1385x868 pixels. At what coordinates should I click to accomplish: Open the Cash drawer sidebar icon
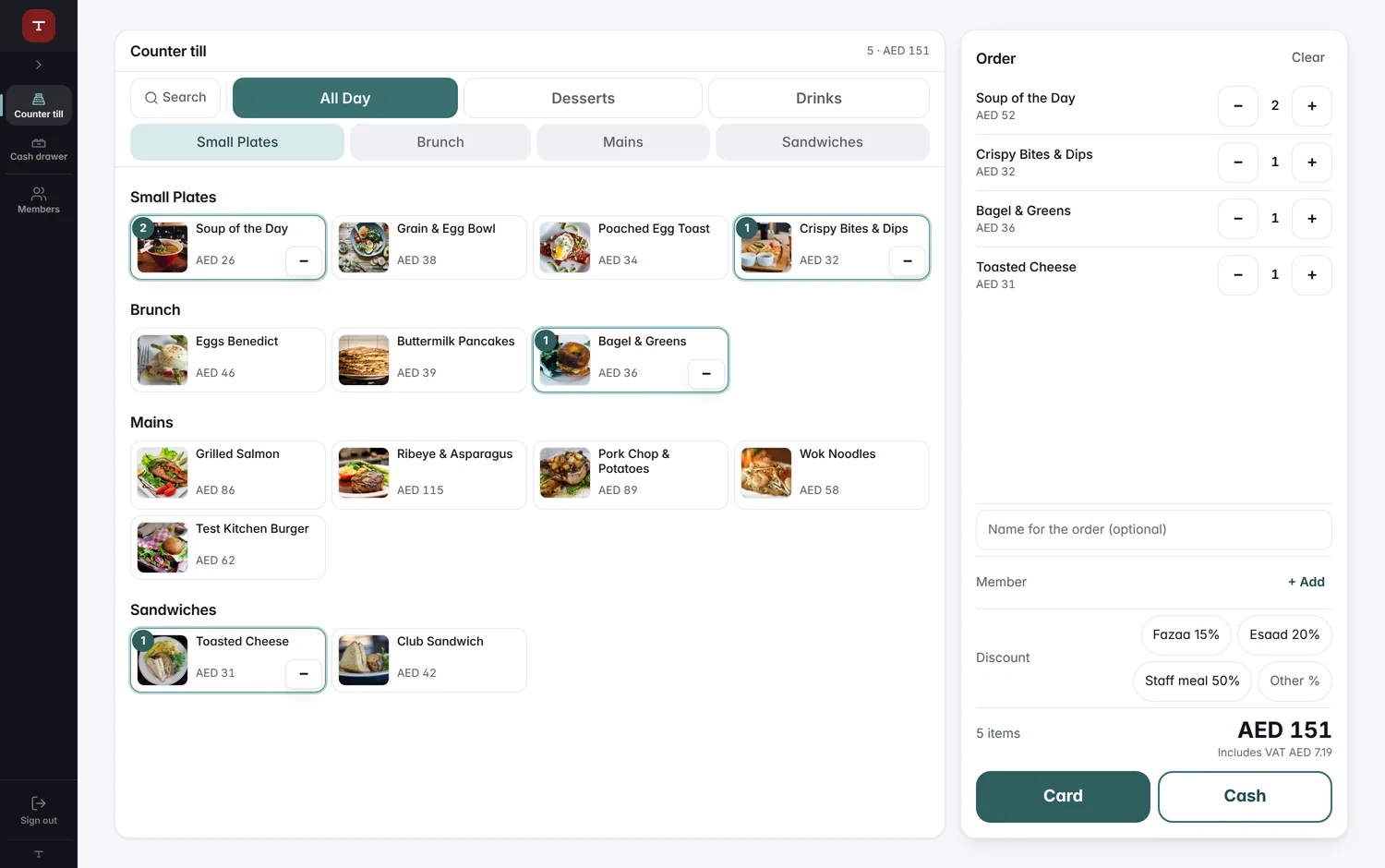[x=39, y=149]
